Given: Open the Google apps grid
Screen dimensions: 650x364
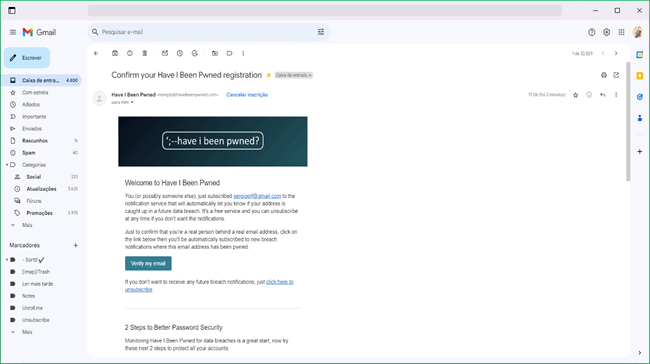Looking at the screenshot, I should tap(621, 32).
